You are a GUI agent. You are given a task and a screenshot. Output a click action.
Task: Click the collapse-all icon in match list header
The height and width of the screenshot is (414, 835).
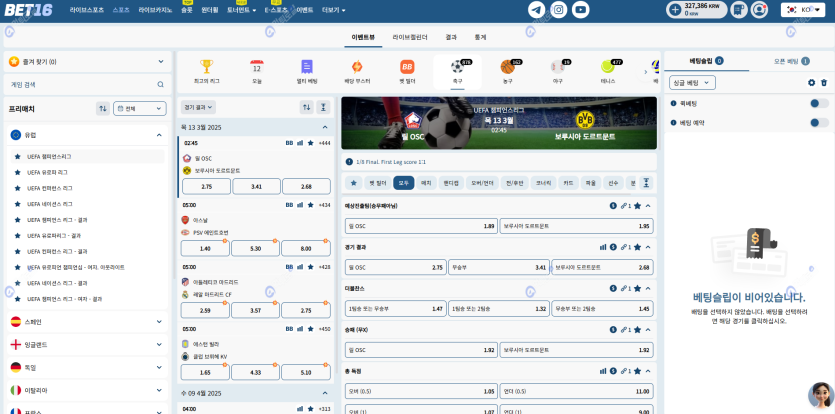323,107
